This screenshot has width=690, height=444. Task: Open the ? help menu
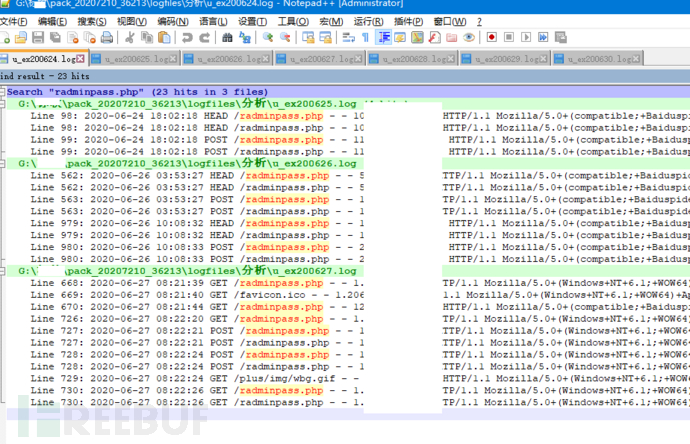479,22
